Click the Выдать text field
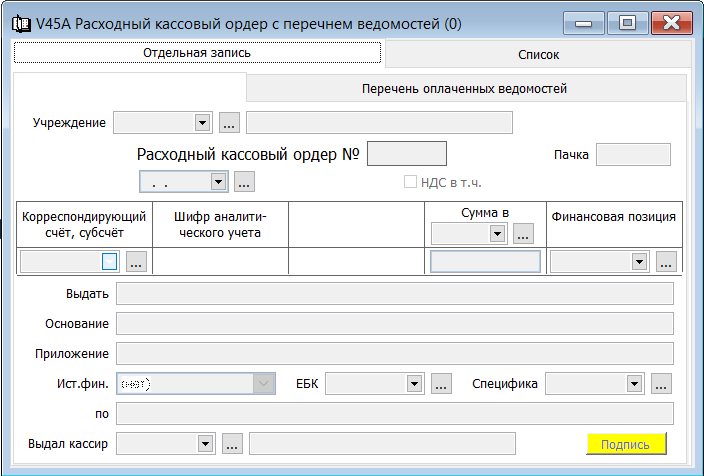 tap(395, 294)
